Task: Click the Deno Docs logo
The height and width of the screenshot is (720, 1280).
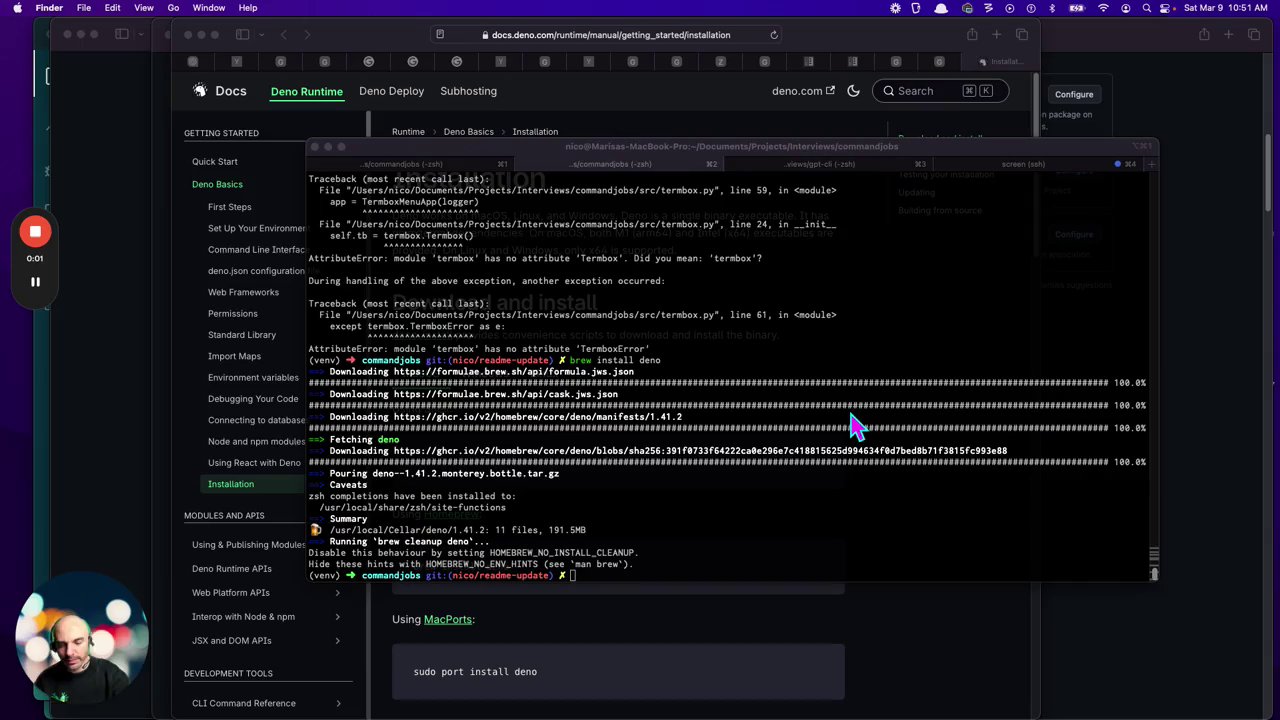Action: [x=219, y=91]
